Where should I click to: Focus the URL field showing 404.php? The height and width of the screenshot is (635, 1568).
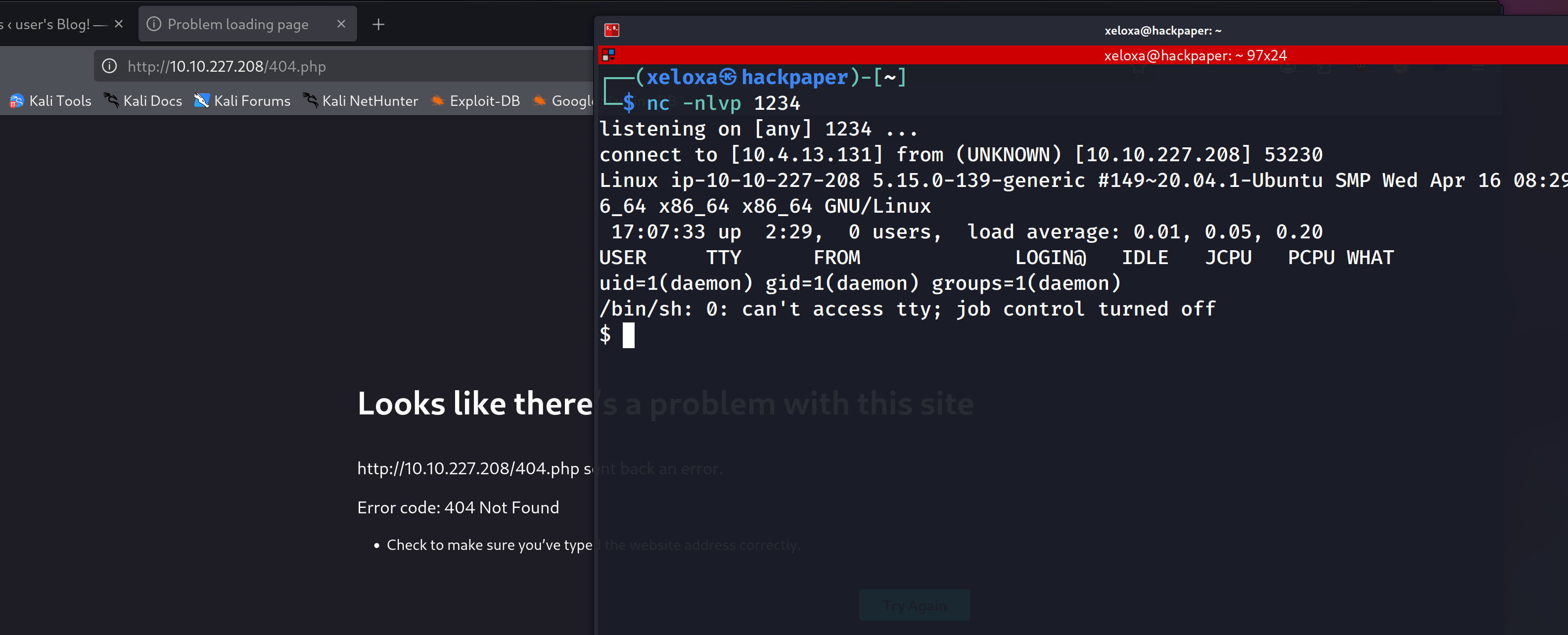click(x=341, y=66)
